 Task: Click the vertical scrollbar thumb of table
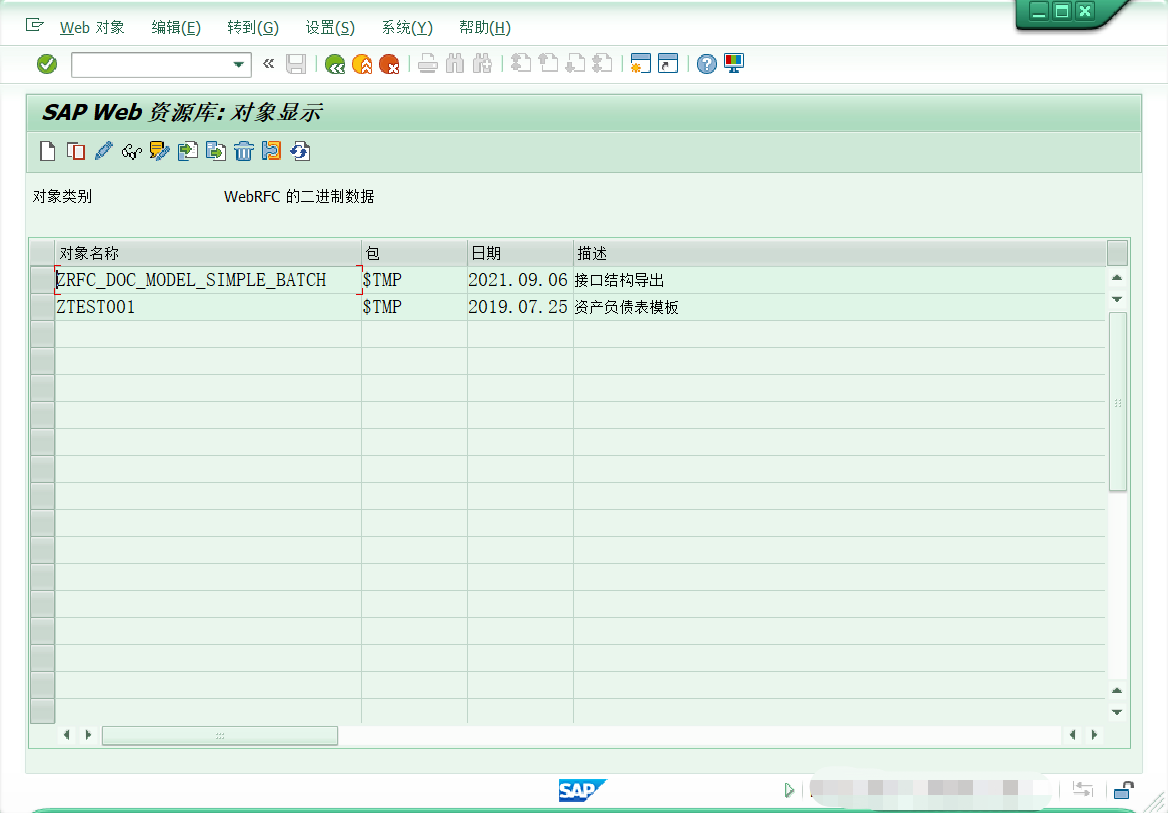coord(1117,402)
